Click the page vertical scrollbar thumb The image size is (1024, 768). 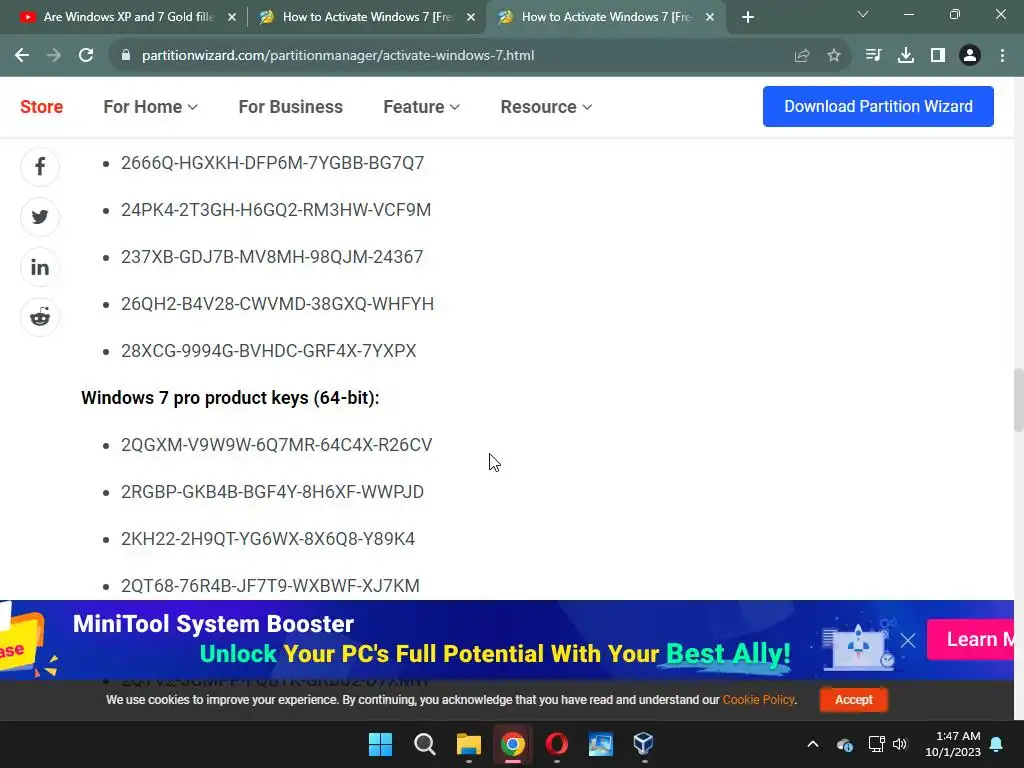[1018, 400]
